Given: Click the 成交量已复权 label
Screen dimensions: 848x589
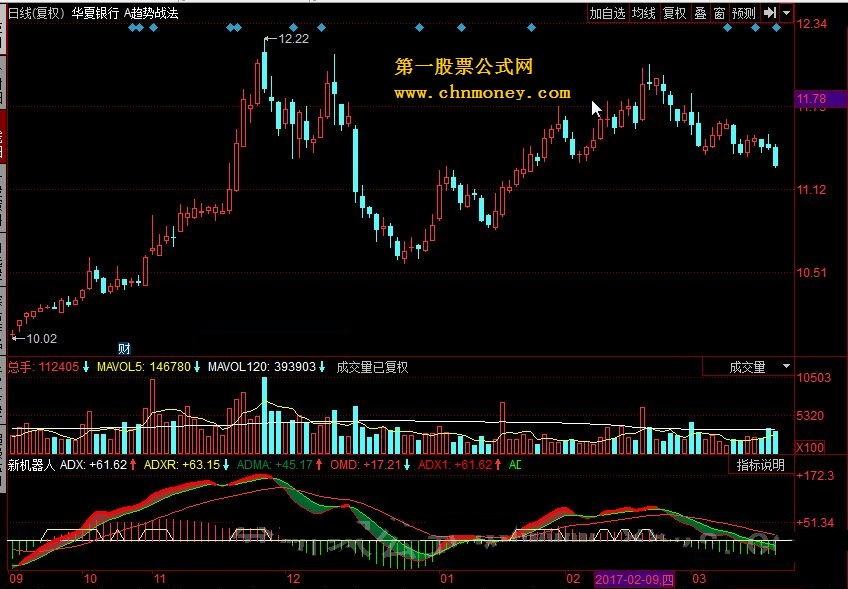Looking at the screenshot, I should pos(372,367).
